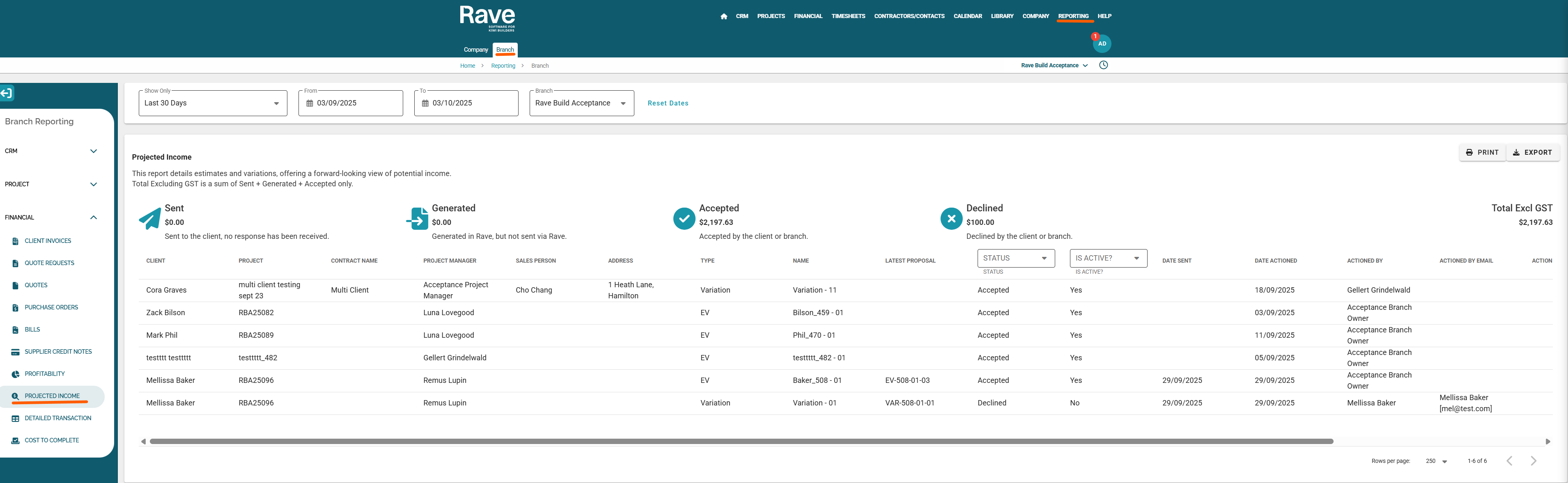Click the sidebar collapse arrow icon
Viewport: 1568px width, 483px height.
[x=7, y=93]
